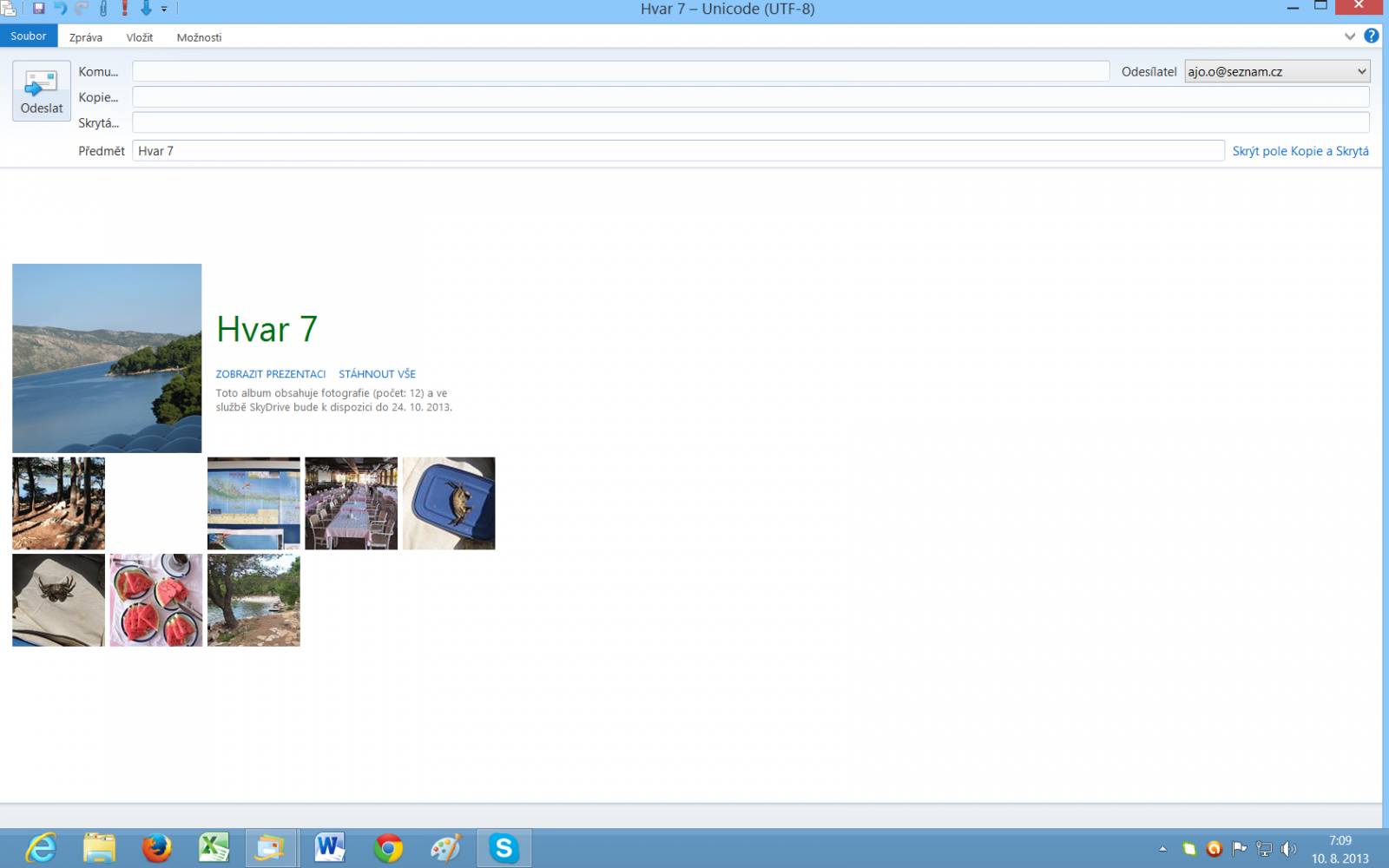Click the Kopie... button

pyautogui.click(x=98, y=97)
